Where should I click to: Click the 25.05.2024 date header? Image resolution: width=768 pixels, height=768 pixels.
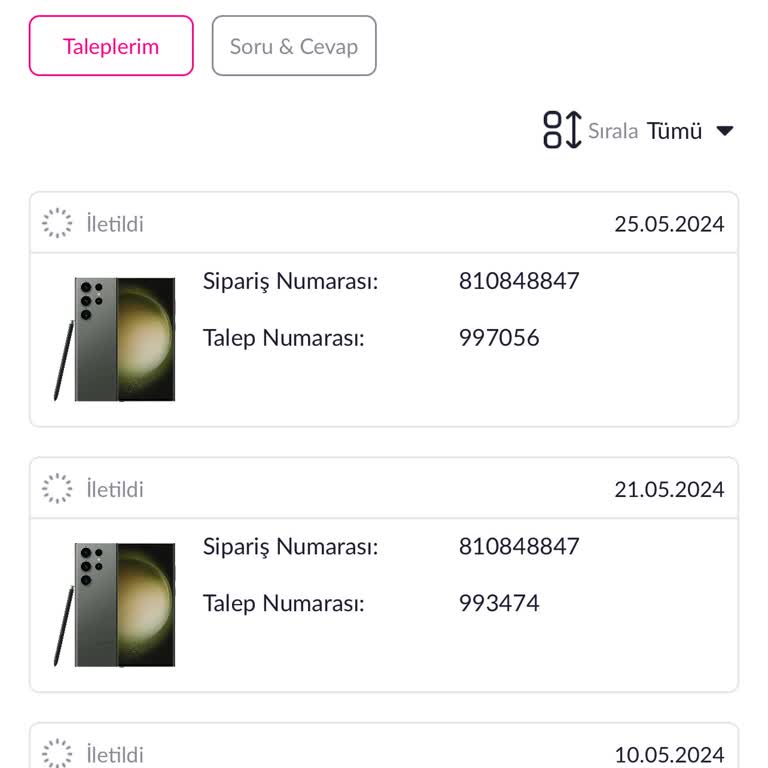pyautogui.click(x=669, y=224)
